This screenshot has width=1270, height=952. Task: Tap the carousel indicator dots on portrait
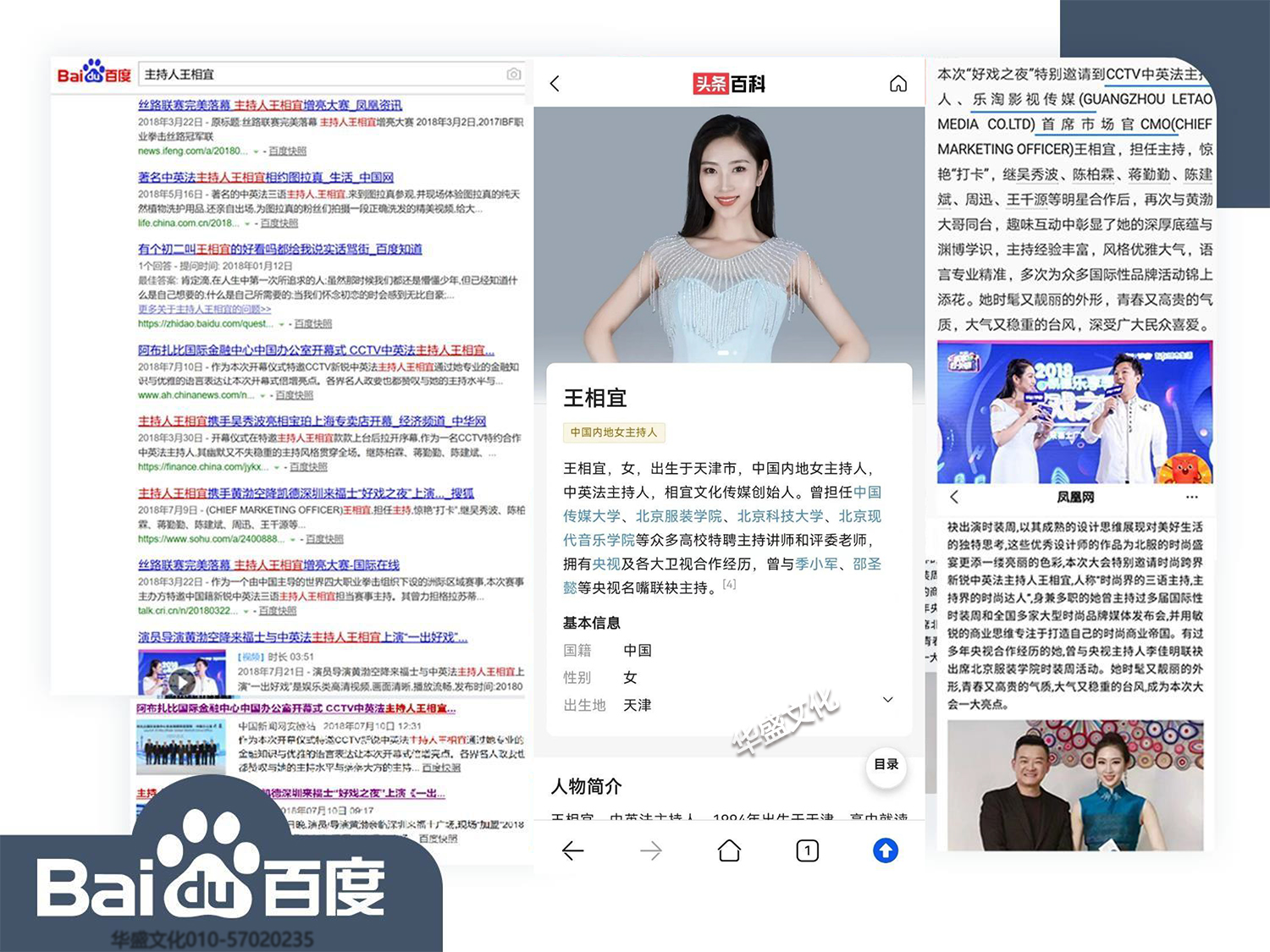(729, 352)
